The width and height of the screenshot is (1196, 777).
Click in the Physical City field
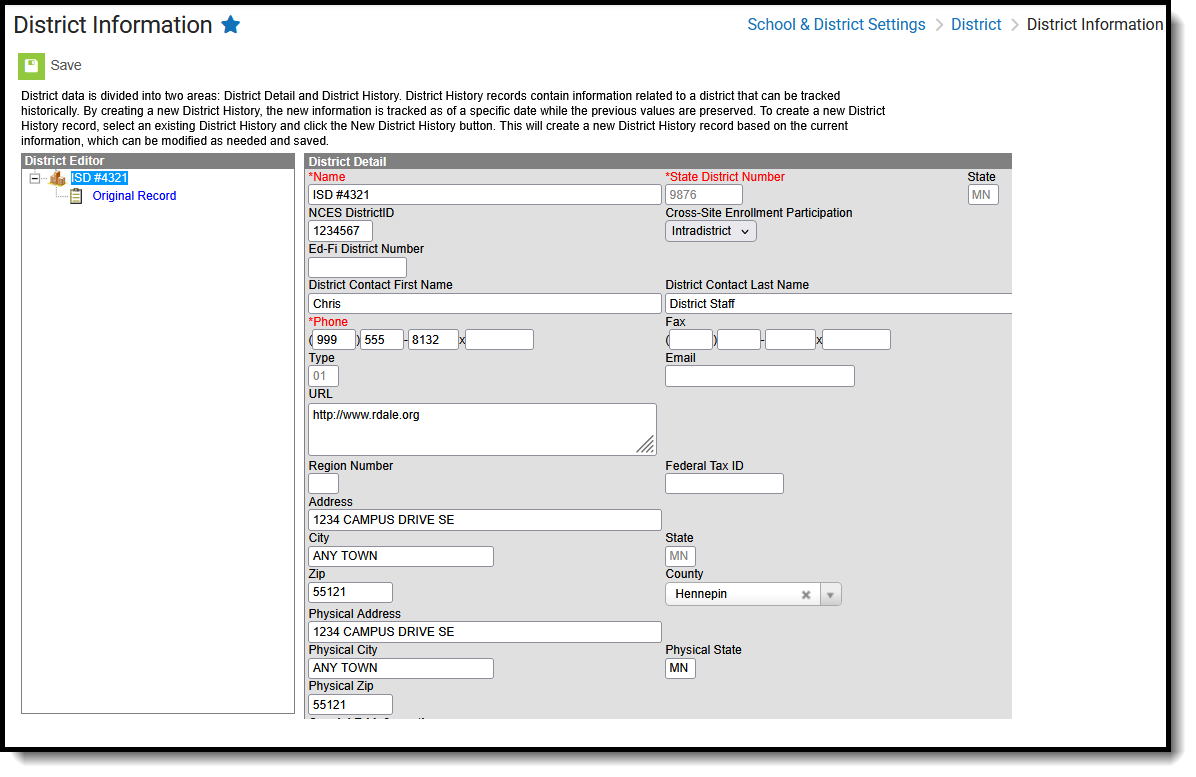pyautogui.click(x=400, y=668)
